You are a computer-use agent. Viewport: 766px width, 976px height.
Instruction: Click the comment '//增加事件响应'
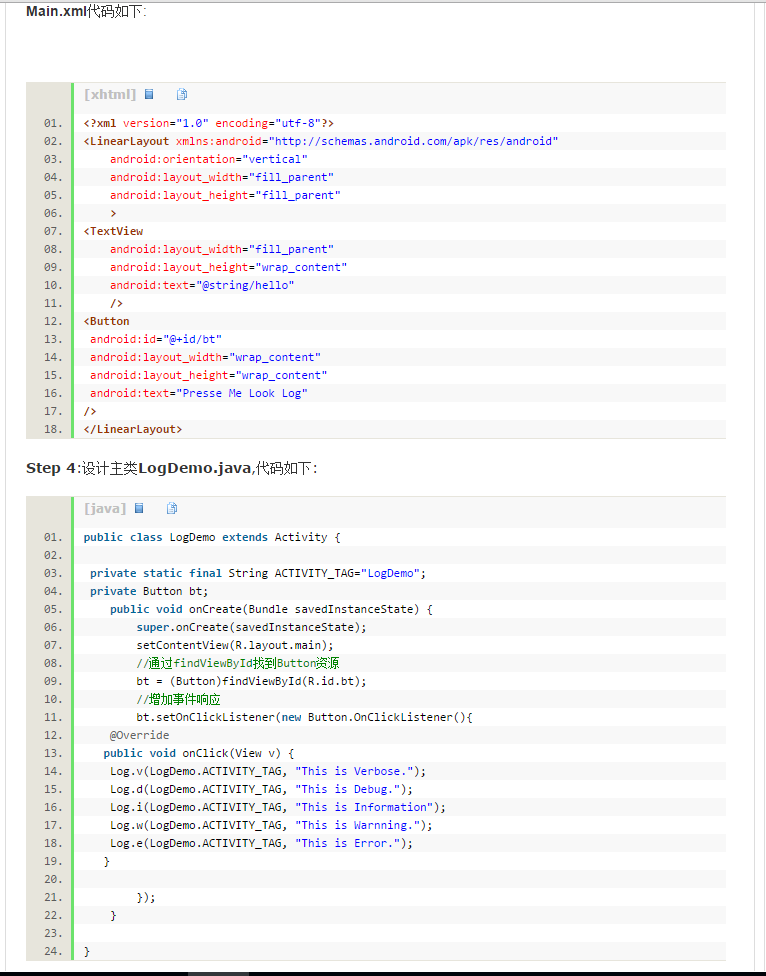179,700
